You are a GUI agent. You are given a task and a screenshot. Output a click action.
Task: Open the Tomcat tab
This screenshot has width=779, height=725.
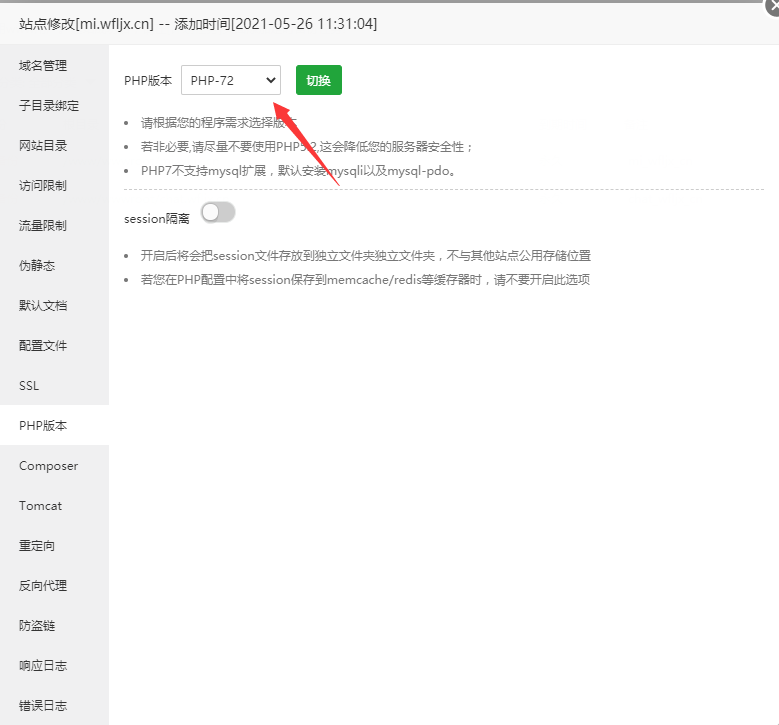(54, 505)
